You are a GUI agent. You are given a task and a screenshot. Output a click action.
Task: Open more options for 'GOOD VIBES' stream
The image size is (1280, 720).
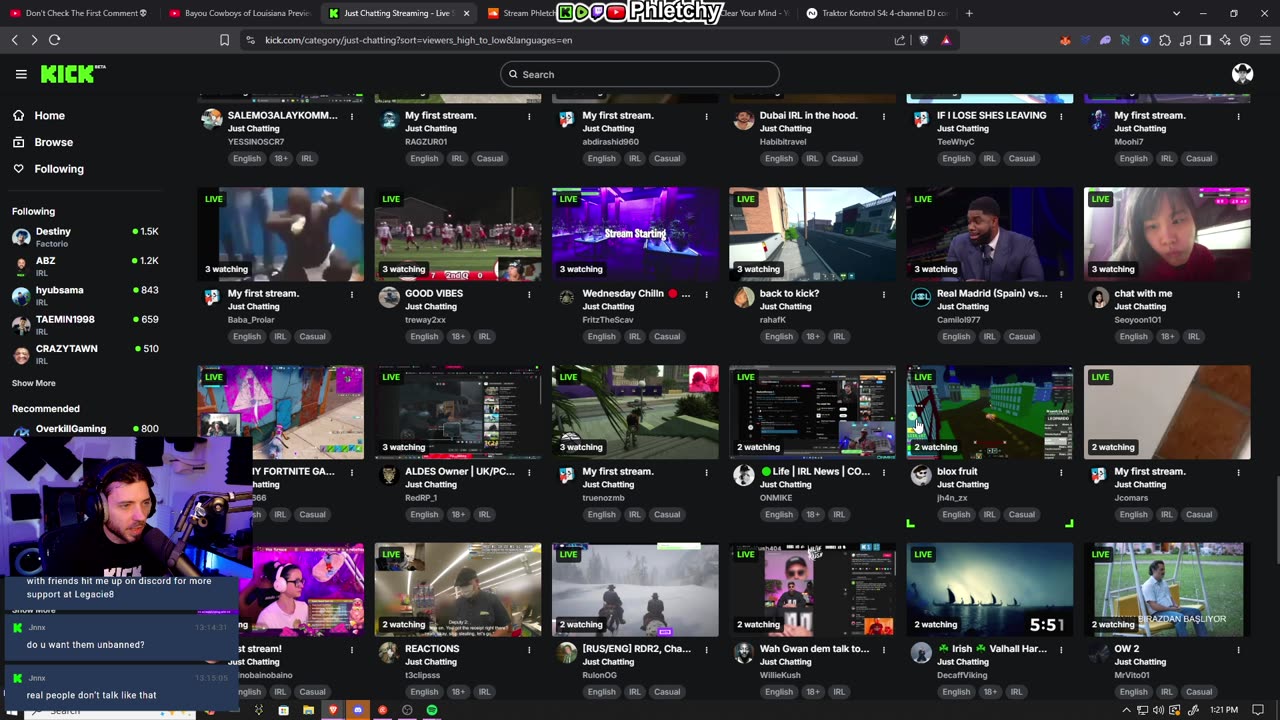pos(529,294)
